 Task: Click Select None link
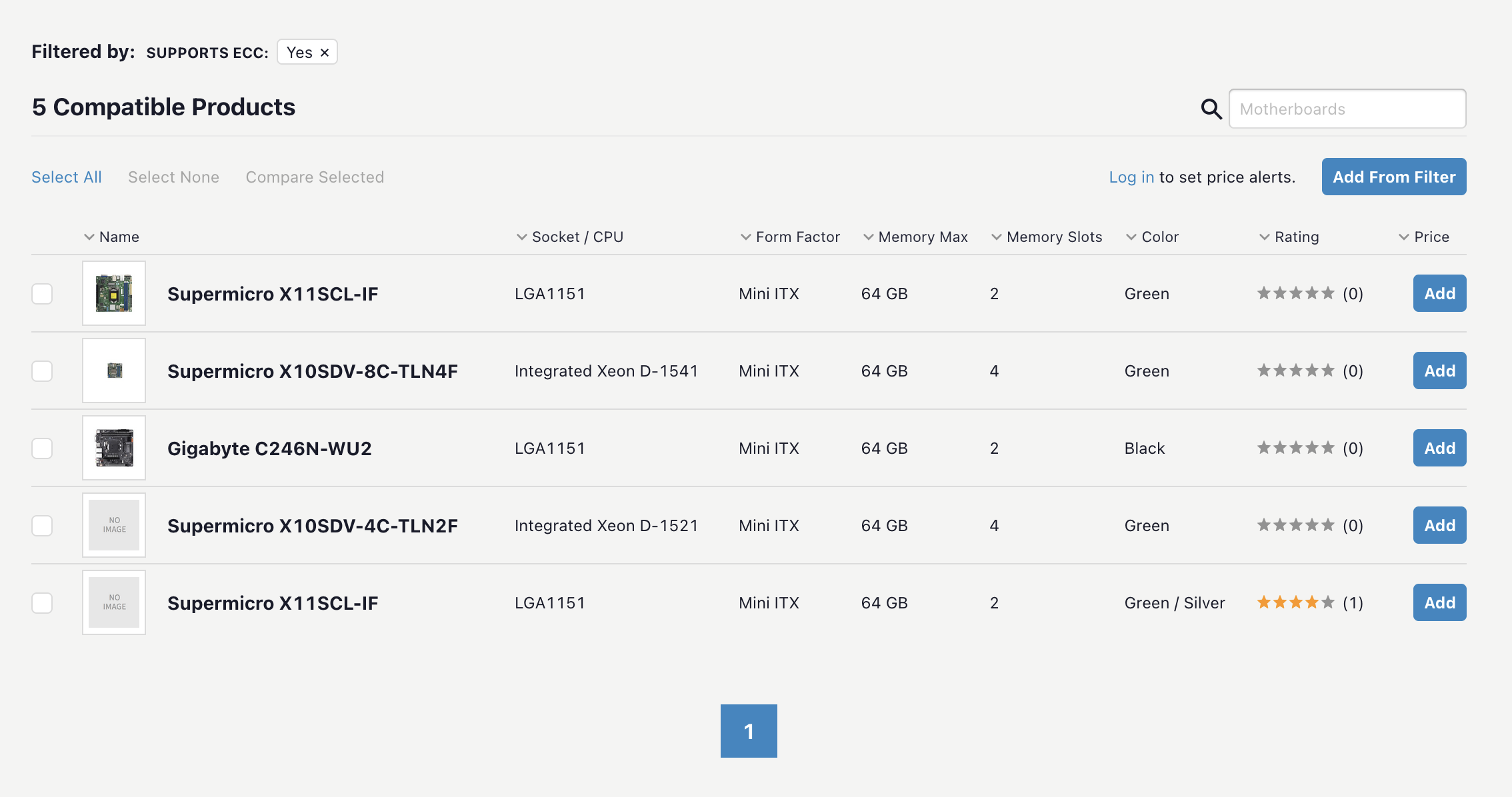click(173, 177)
